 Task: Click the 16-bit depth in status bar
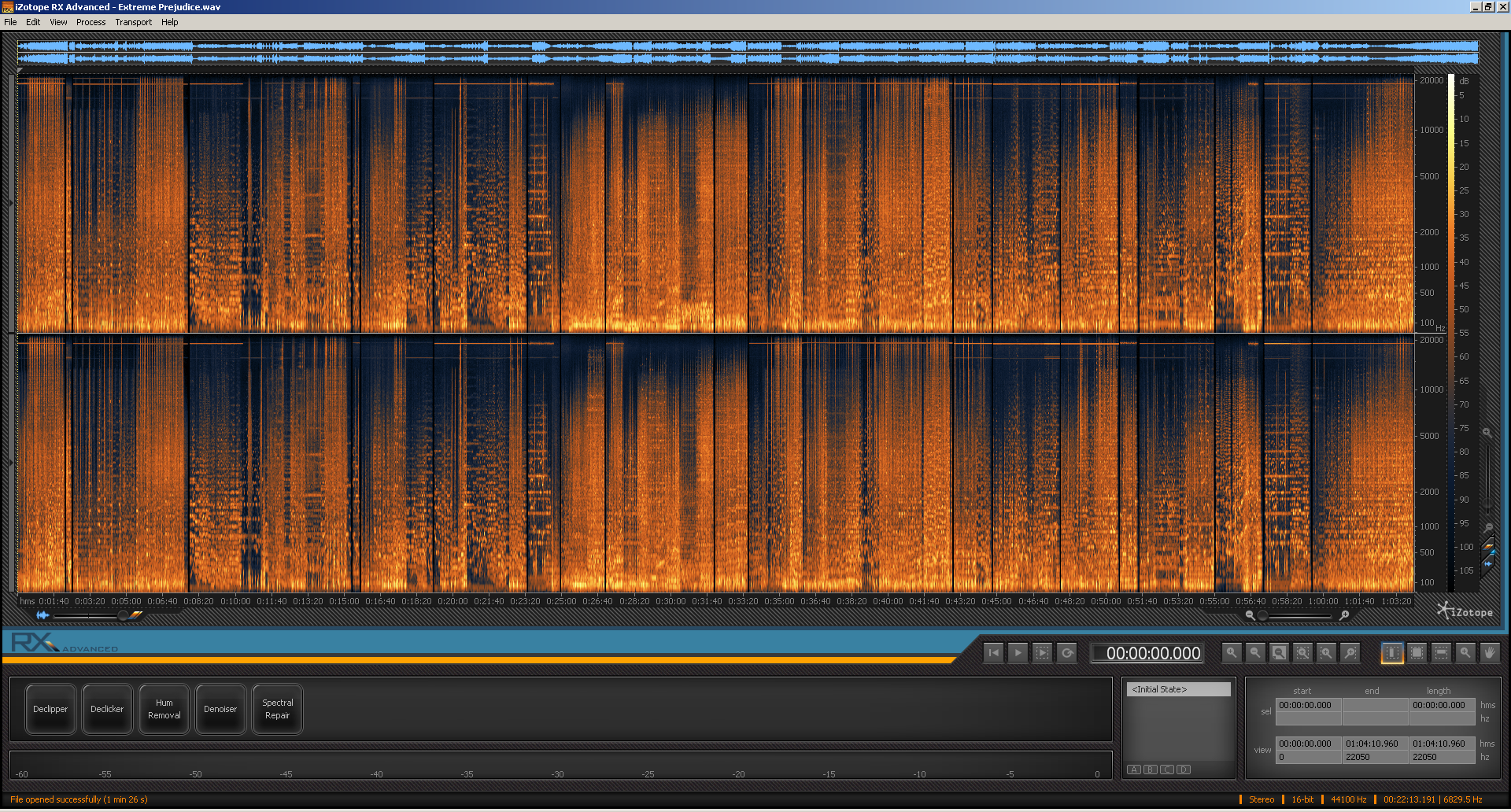(1302, 799)
